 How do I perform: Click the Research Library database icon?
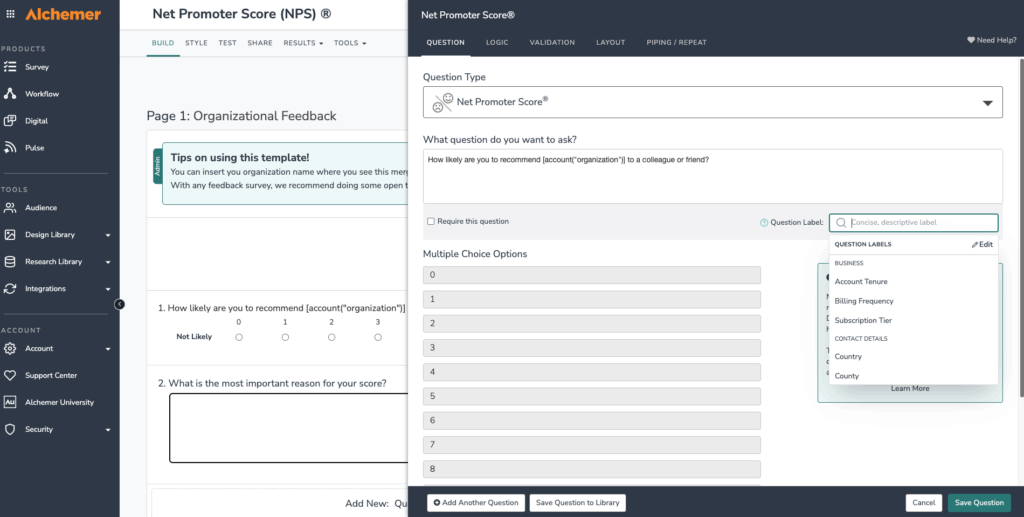click(x=10, y=261)
